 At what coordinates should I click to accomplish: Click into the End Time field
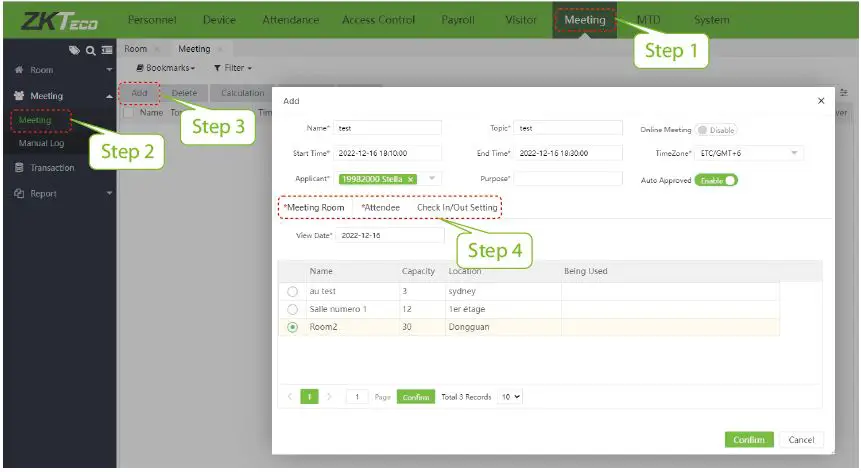pyautogui.click(x=568, y=153)
